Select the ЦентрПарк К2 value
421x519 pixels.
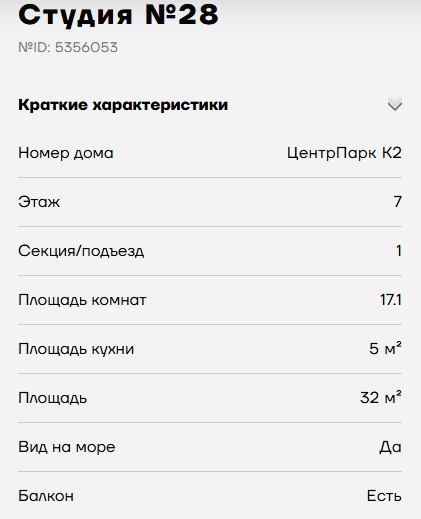point(344,153)
